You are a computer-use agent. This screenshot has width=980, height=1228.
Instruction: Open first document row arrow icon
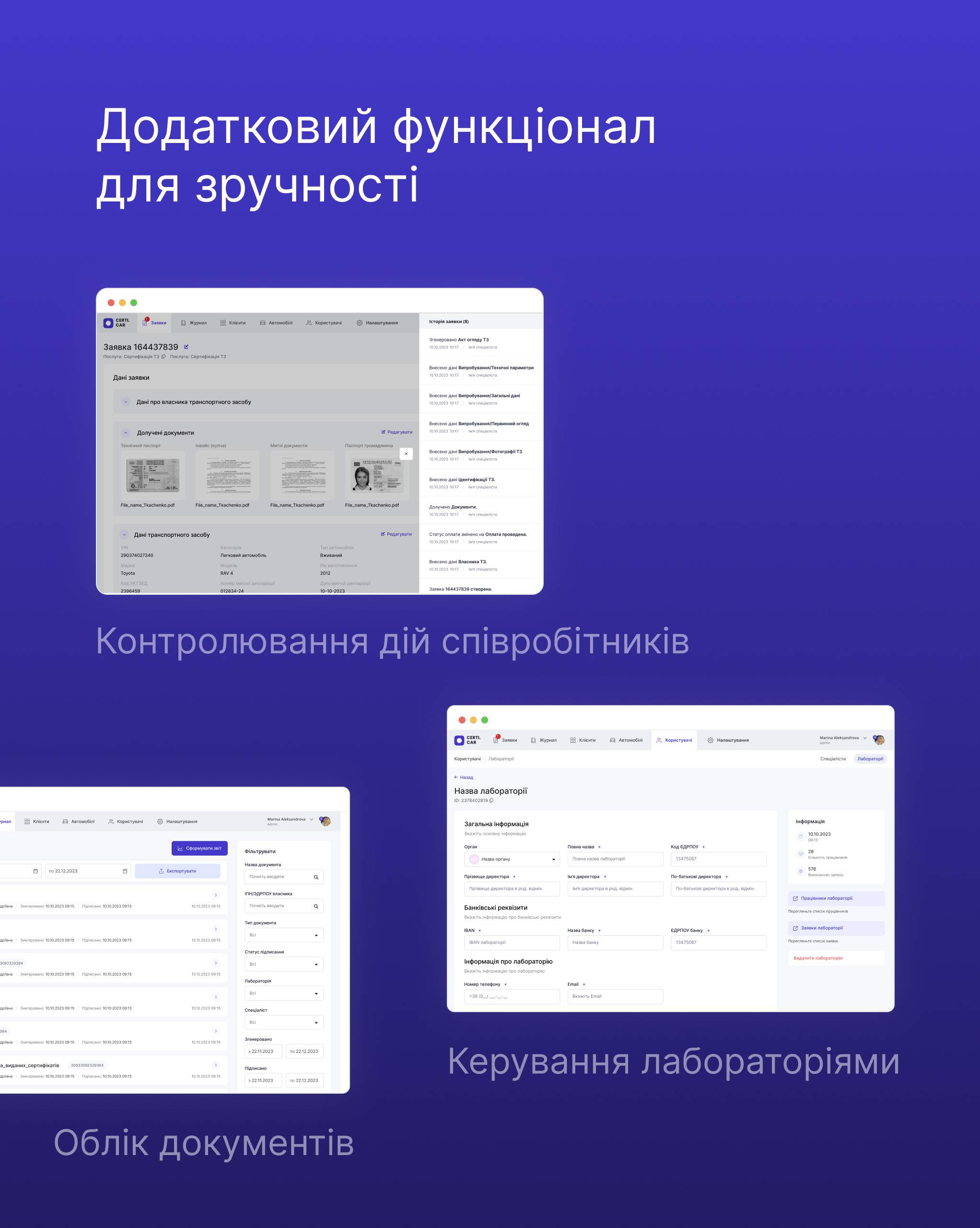(x=216, y=896)
